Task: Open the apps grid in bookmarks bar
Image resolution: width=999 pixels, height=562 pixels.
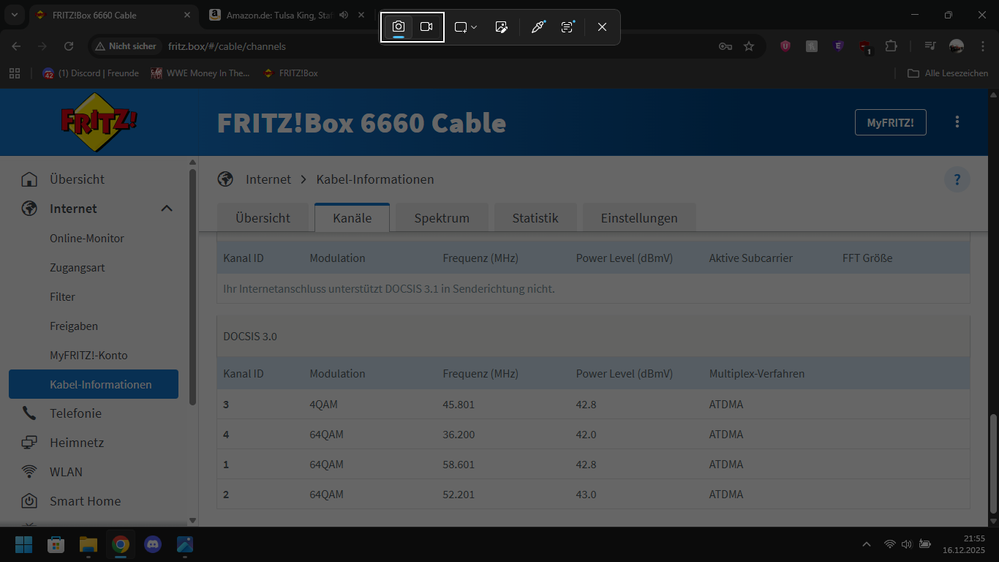Action: click(x=15, y=73)
